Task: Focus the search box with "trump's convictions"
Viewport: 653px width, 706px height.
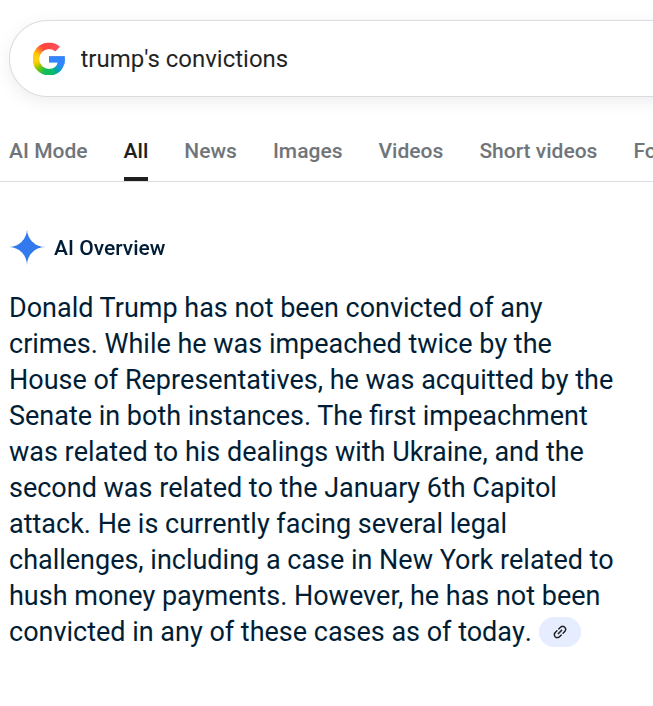Action: (300, 60)
